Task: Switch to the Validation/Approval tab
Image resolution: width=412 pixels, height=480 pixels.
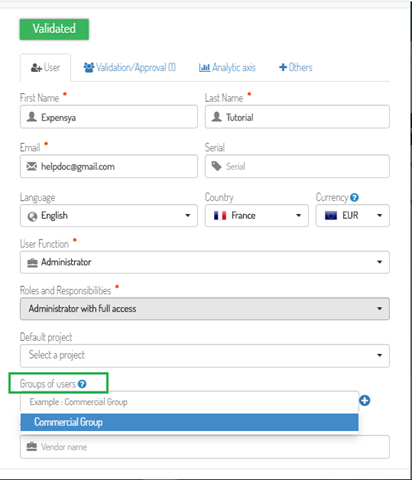Action: [x=130, y=68]
